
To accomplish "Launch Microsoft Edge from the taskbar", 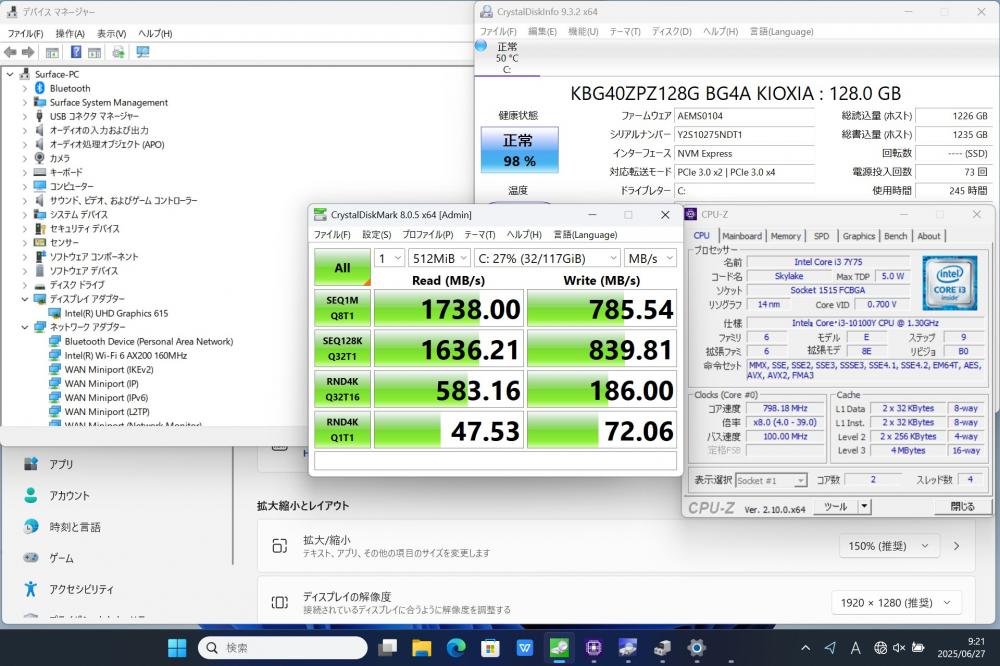I will tap(456, 648).
